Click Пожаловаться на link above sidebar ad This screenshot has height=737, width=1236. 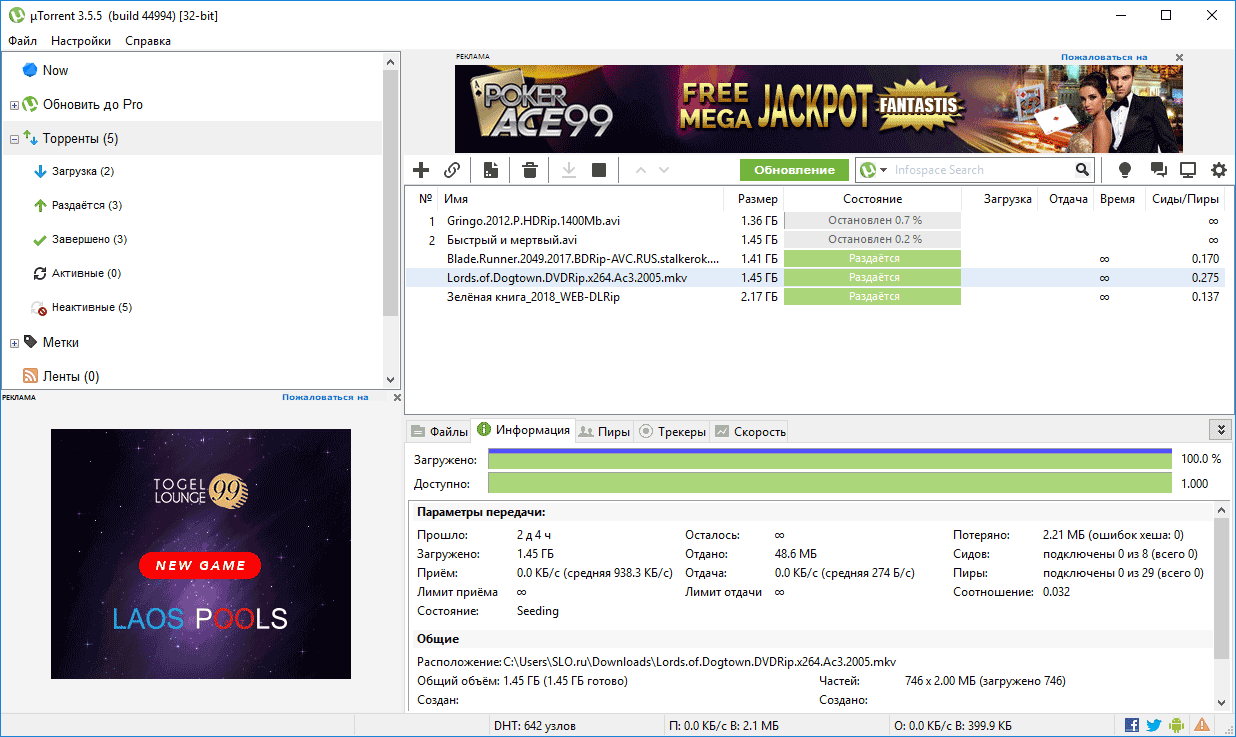click(325, 397)
